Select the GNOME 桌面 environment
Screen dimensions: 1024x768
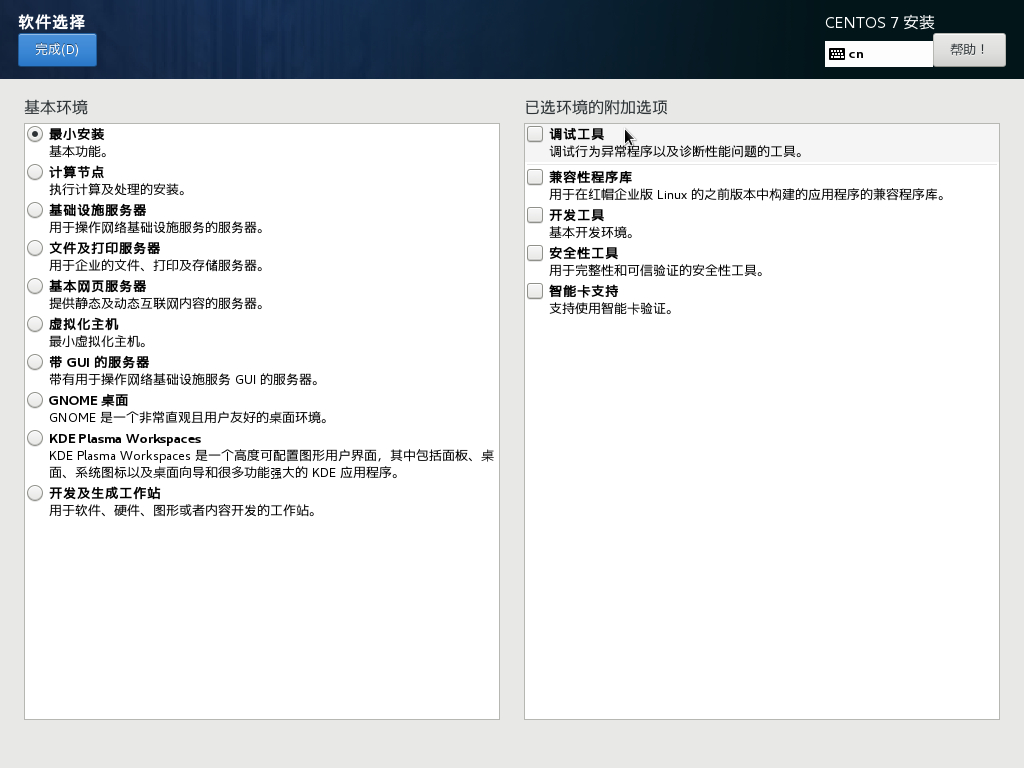pyautogui.click(x=35, y=400)
